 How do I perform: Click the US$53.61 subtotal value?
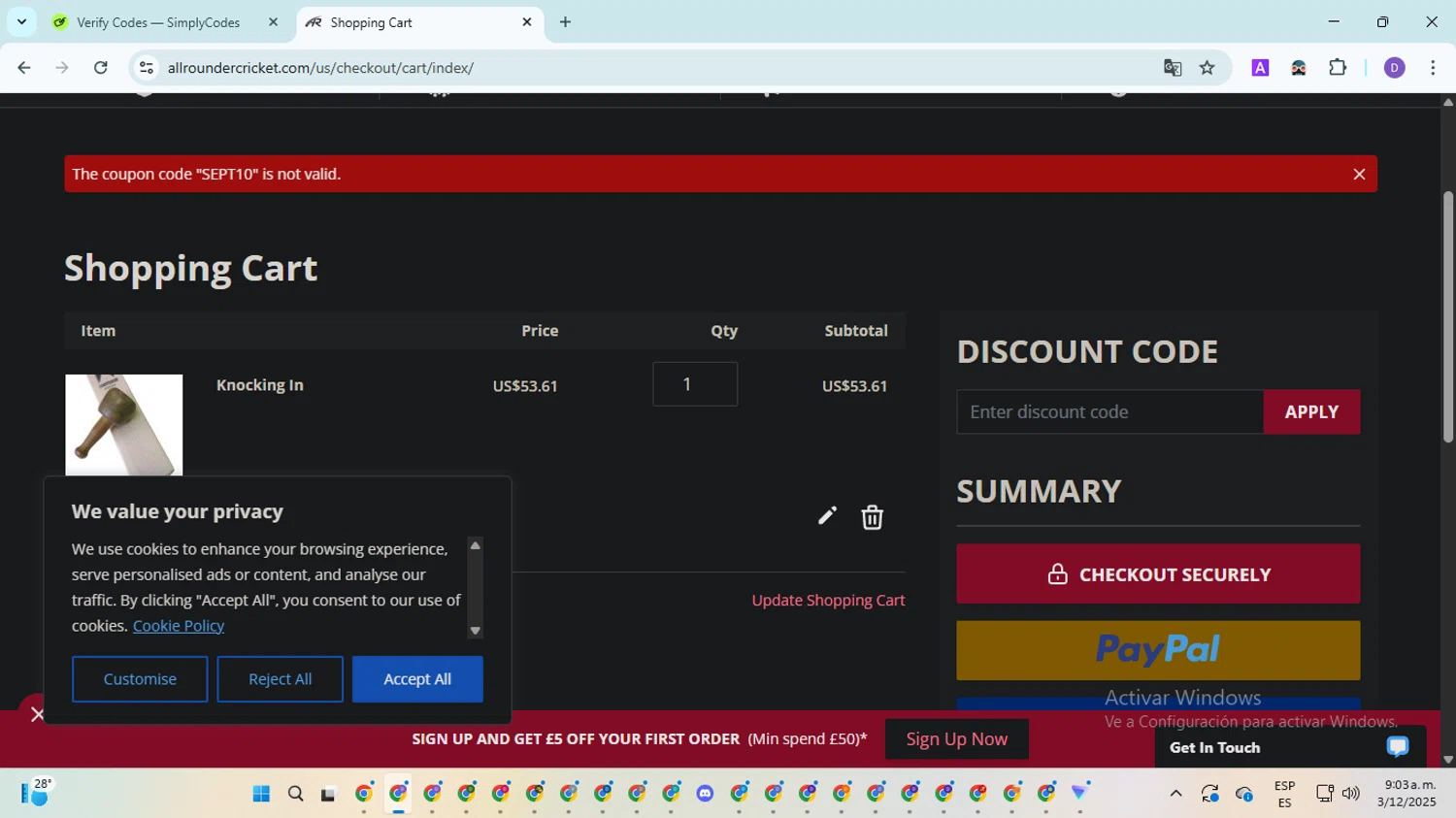click(x=854, y=386)
